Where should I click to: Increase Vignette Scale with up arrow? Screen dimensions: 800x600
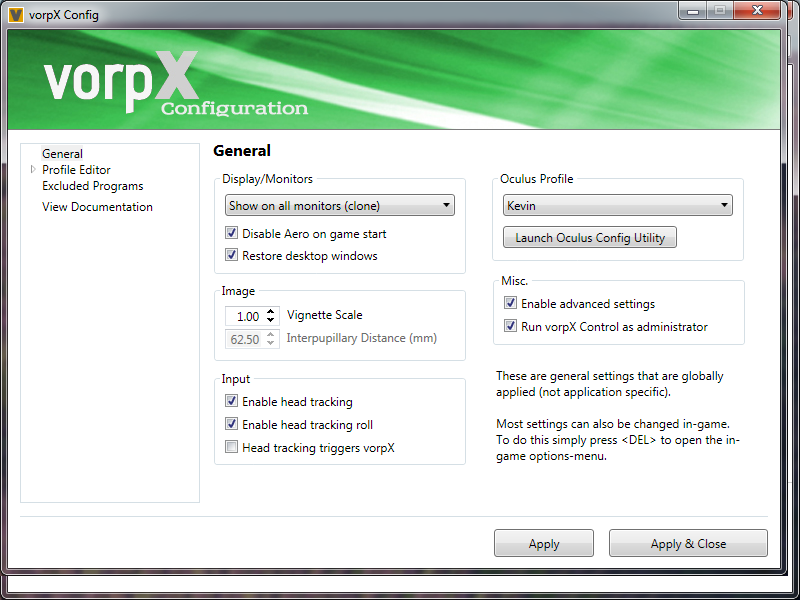(x=271, y=311)
